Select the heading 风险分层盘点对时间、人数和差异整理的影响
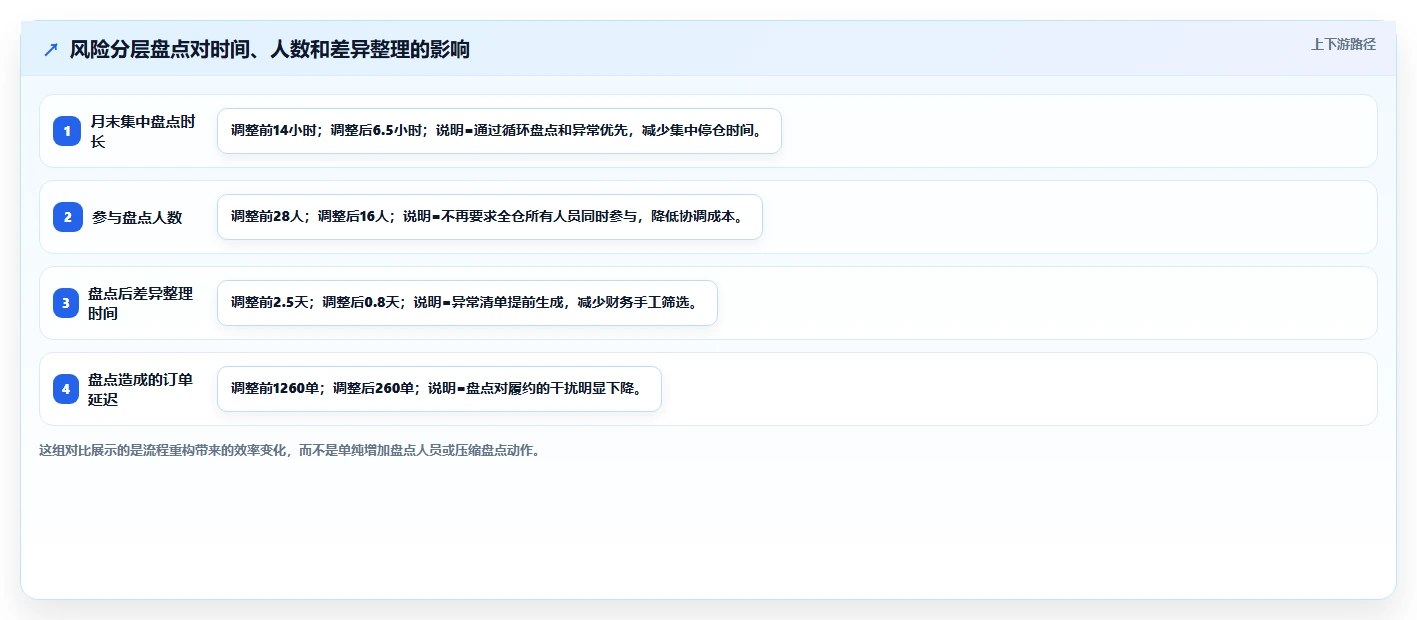 click(x=269, y=50)
